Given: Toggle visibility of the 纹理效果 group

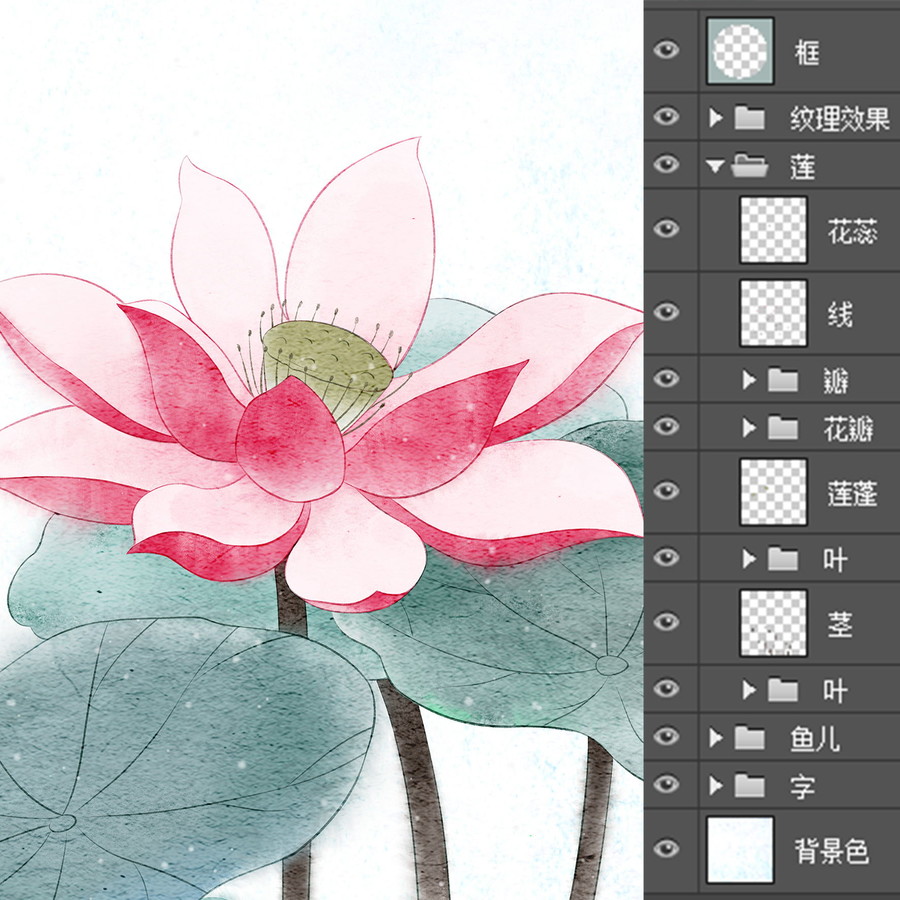Looking at the screenshot, I should [666, 117].
